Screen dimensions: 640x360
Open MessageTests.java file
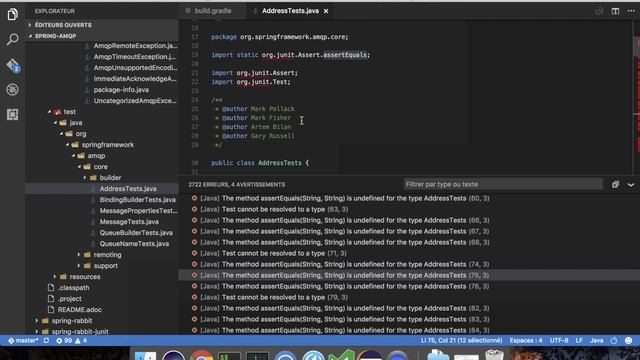[x=129, y=222]
